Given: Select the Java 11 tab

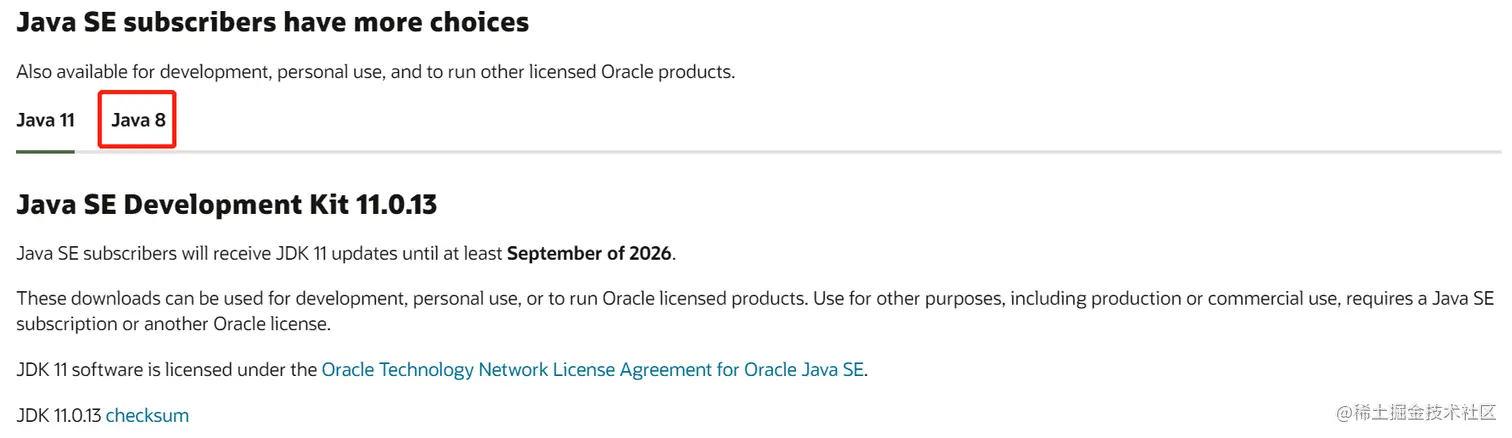Looking at the screenshot, I should 46,121.
